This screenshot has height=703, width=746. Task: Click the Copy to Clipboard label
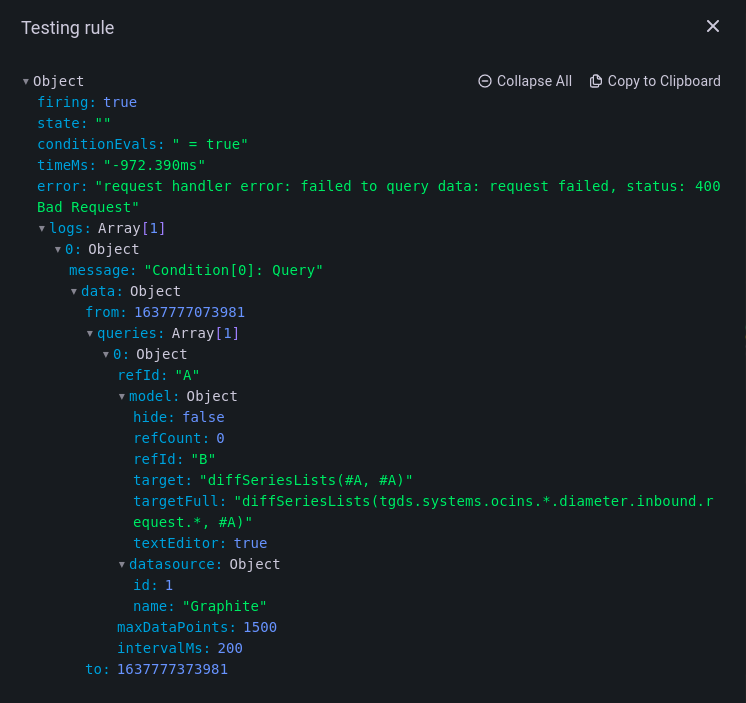(x=664, y=81)
